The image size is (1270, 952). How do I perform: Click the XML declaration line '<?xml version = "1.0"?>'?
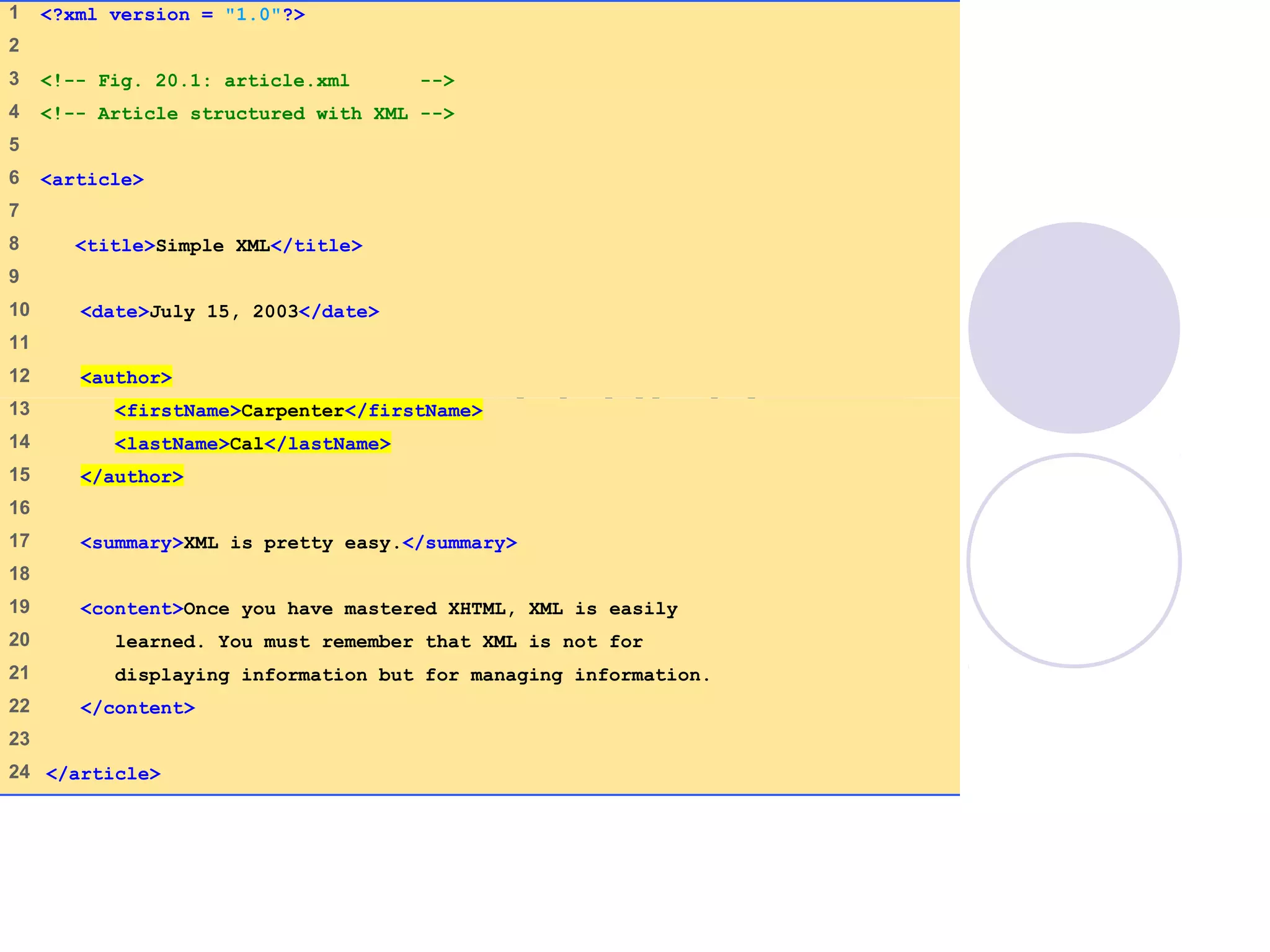[172, 15]
